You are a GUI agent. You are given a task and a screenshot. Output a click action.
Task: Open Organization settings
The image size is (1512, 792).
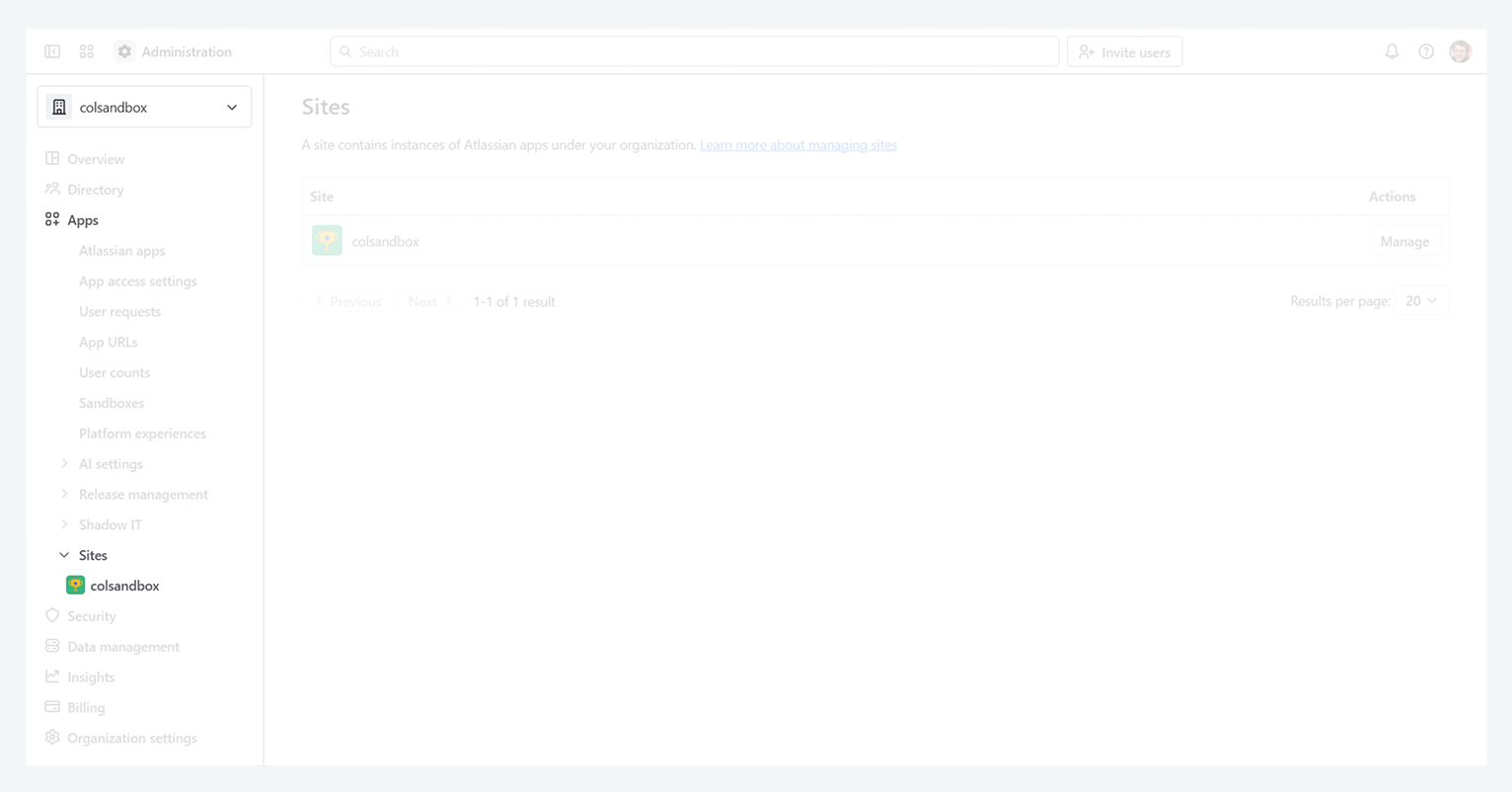coord(132,739)
